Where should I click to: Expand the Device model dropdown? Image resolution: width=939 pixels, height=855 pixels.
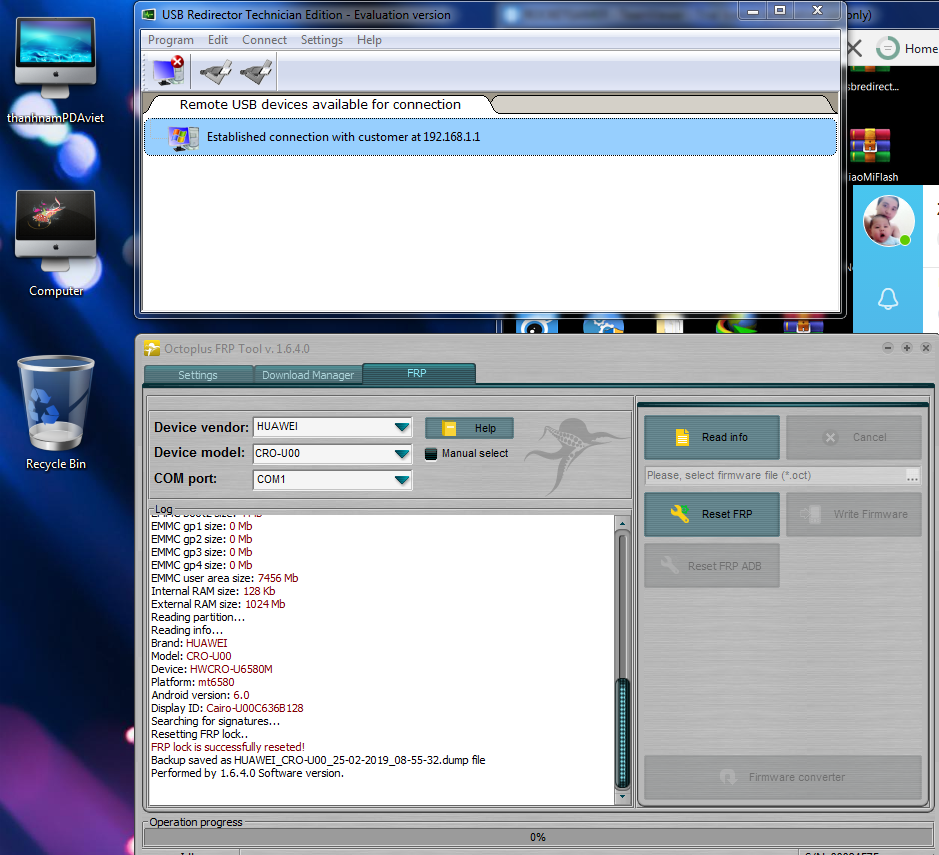point(402,454)
